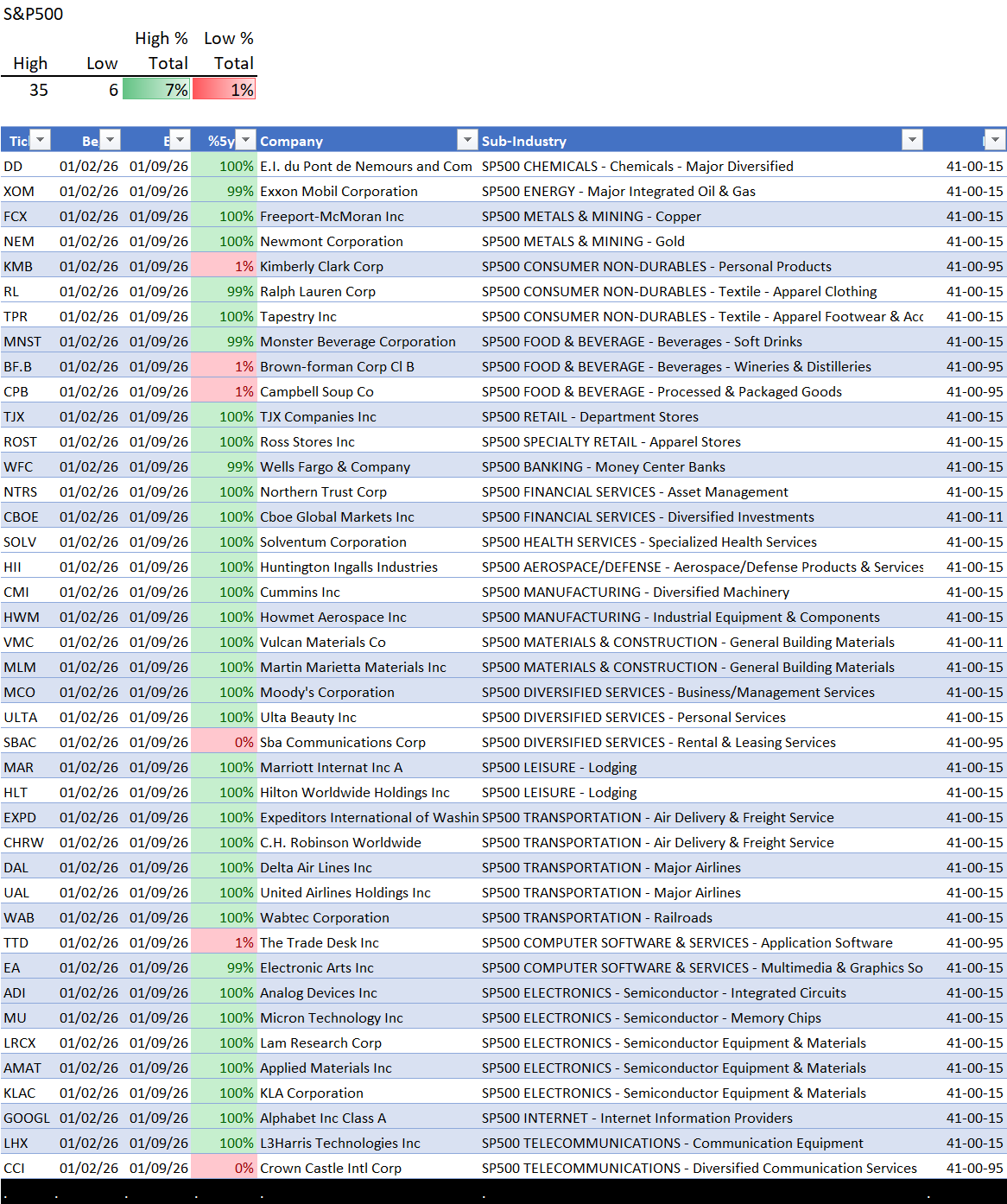Select the Sub-Industry header cell
Image resolution: width=1007 pixels, height=1204 pixels.
(x=702, y=141)
